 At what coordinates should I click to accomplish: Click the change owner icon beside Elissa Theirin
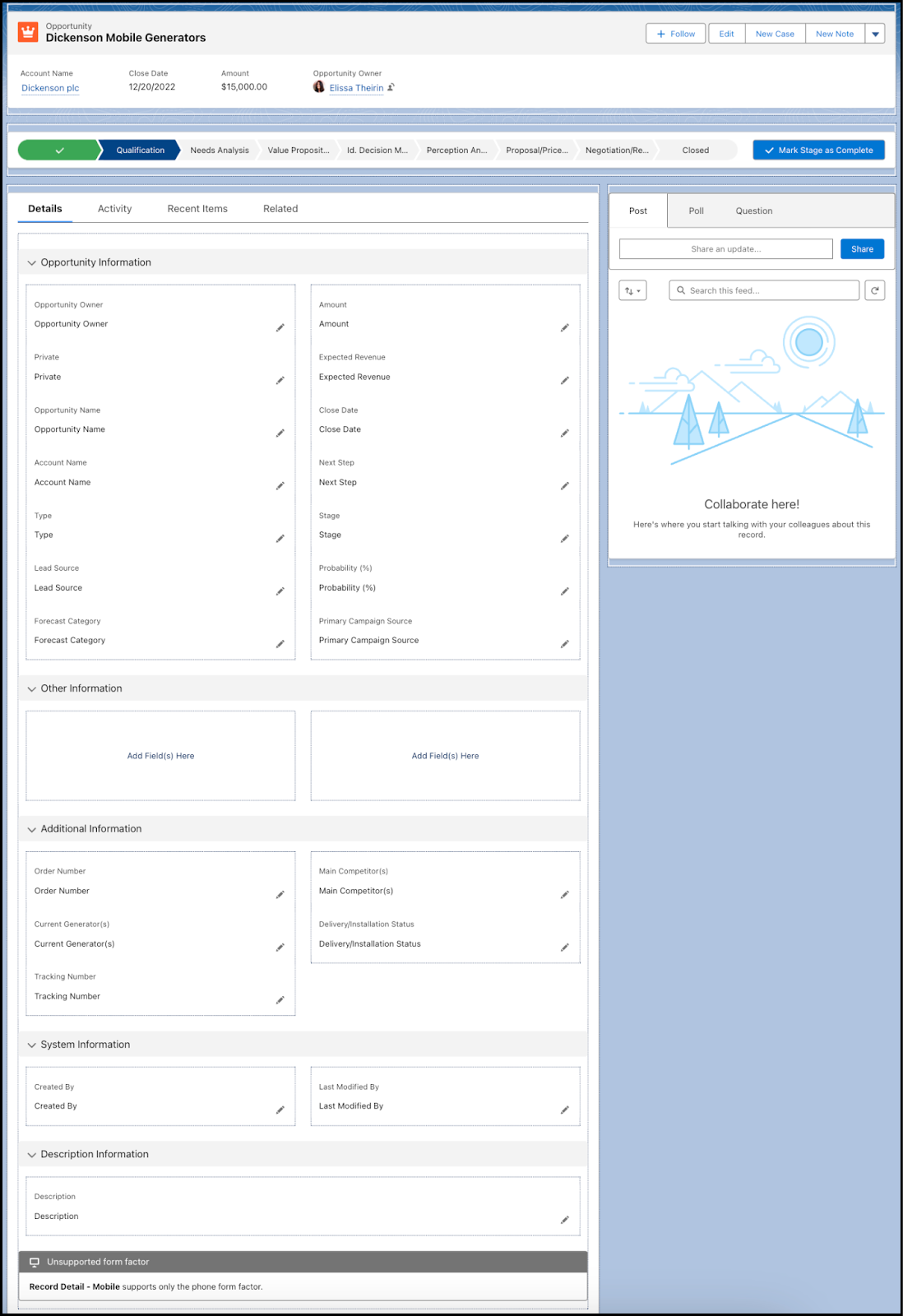391,87
